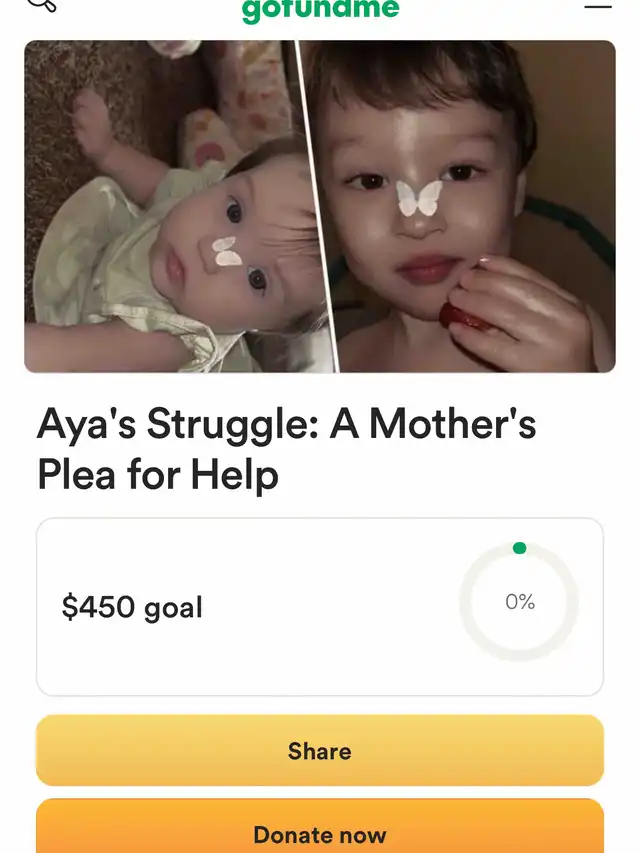Click the 0% progress label
Image resolution: width=640 pixels, height=853 pixels.
coord(520,602)
